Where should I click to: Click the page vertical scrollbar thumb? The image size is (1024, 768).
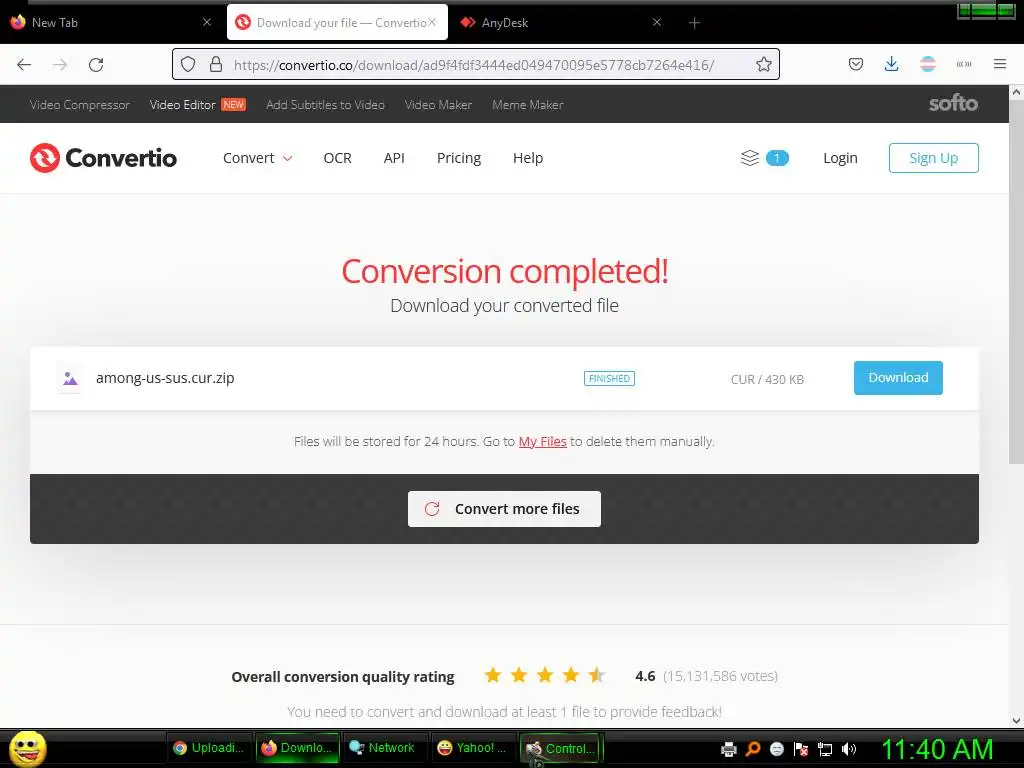point(1016,281)
